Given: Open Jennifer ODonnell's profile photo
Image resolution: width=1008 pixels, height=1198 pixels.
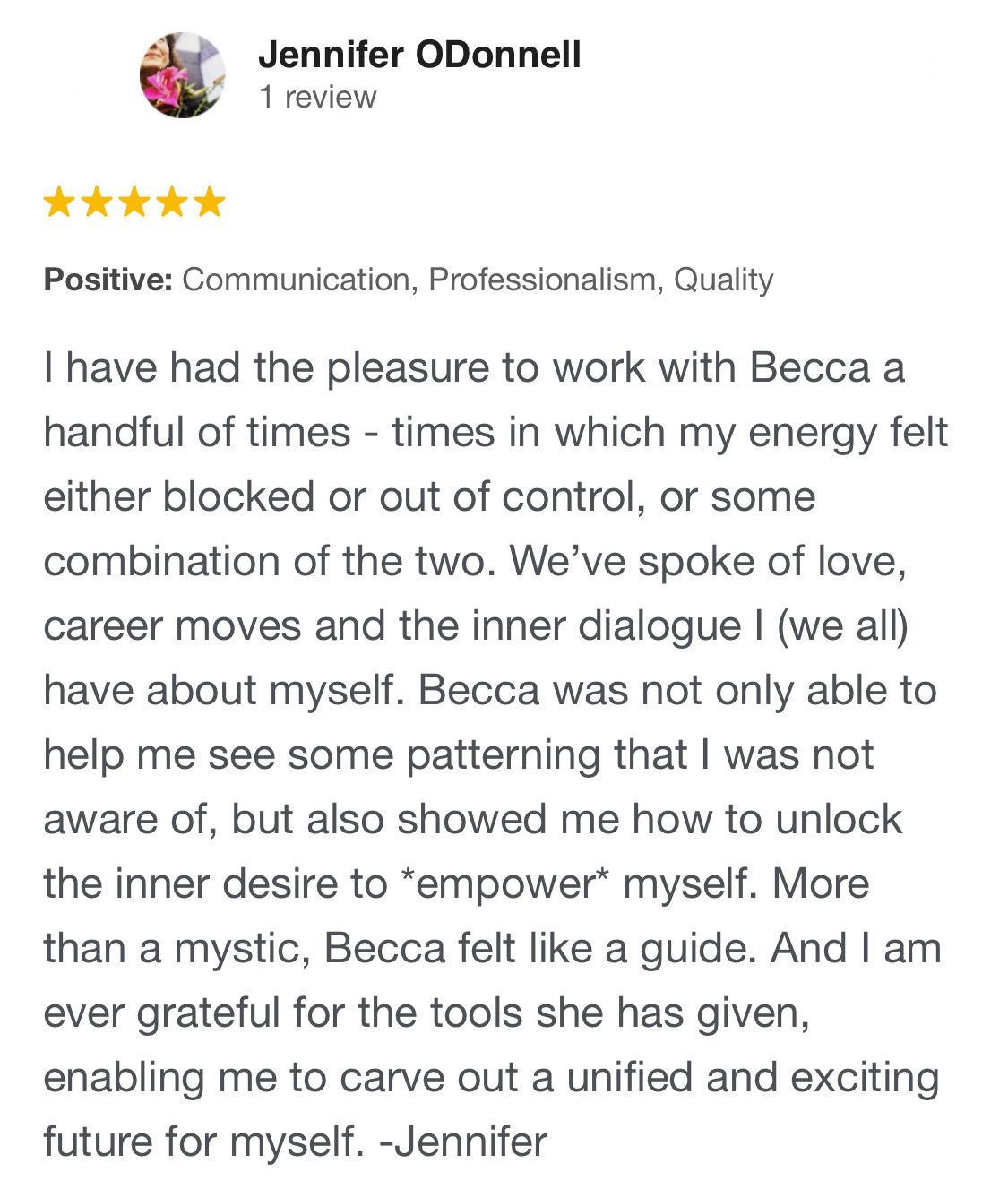Looking at the screenshot, I should pos(183,75).
